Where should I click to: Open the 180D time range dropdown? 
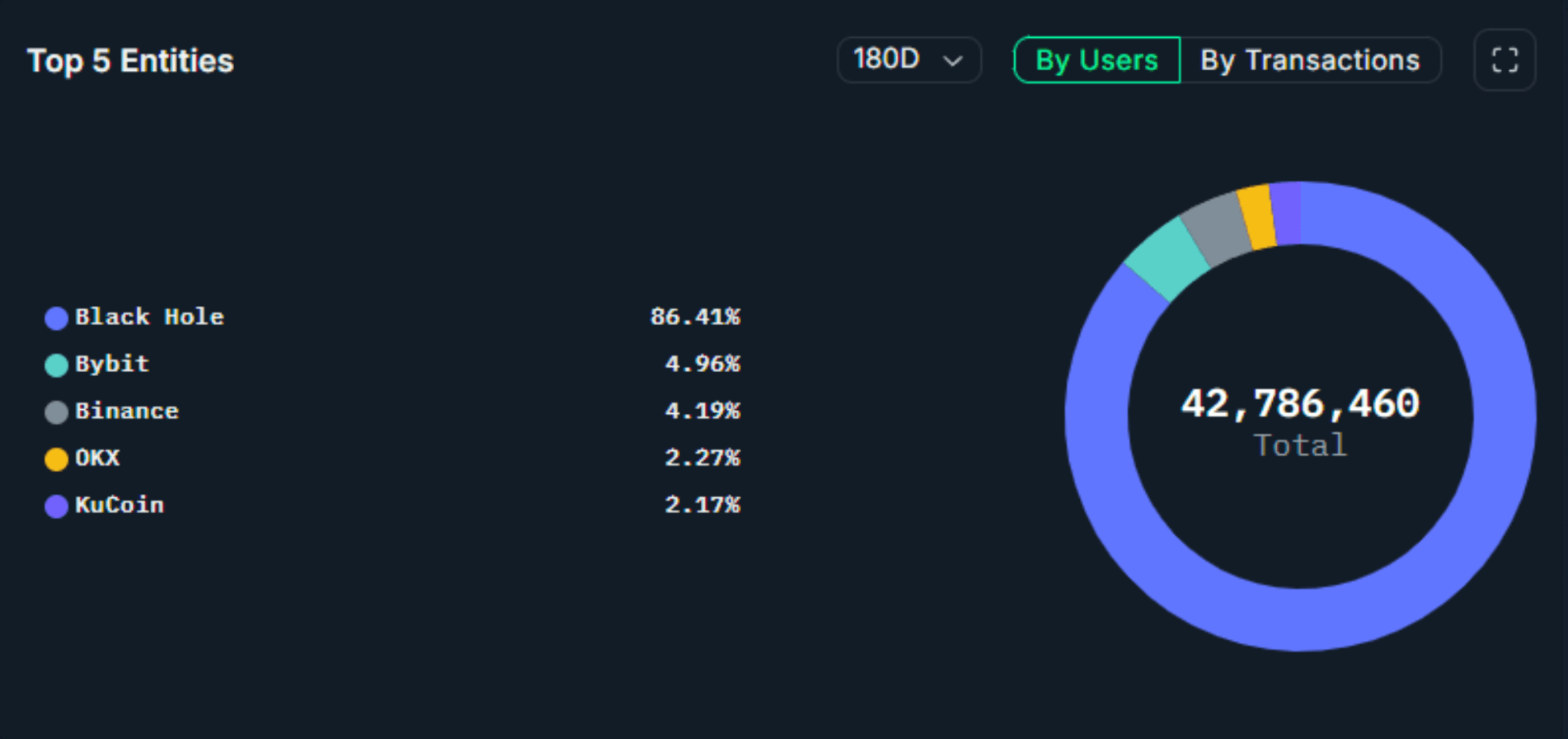908,60
